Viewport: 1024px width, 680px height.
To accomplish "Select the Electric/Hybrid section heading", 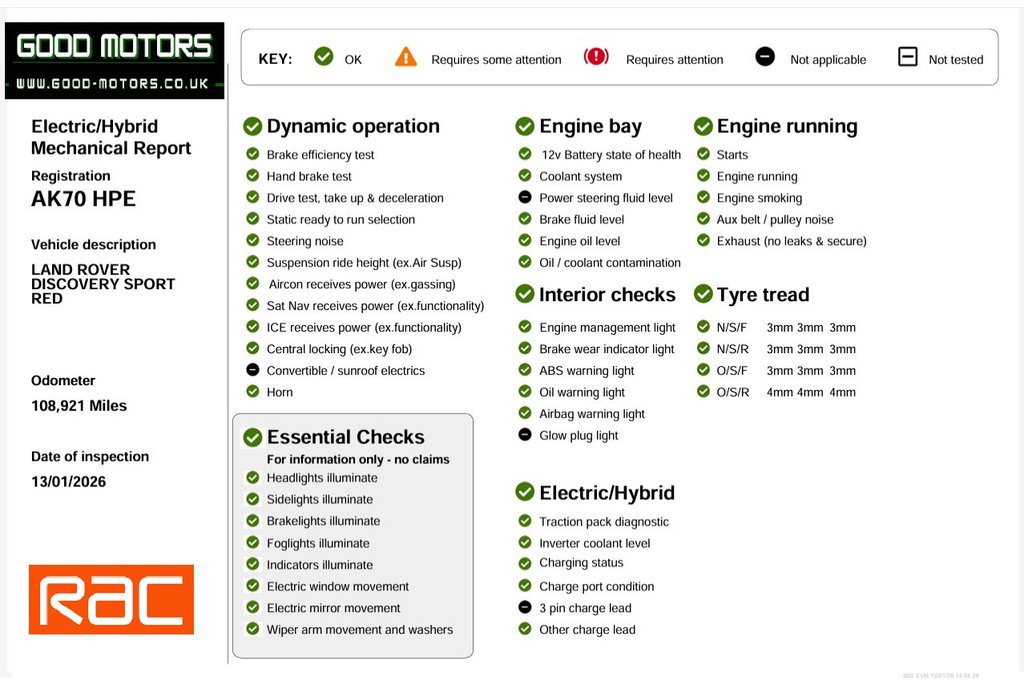I will tap(606, 493).
